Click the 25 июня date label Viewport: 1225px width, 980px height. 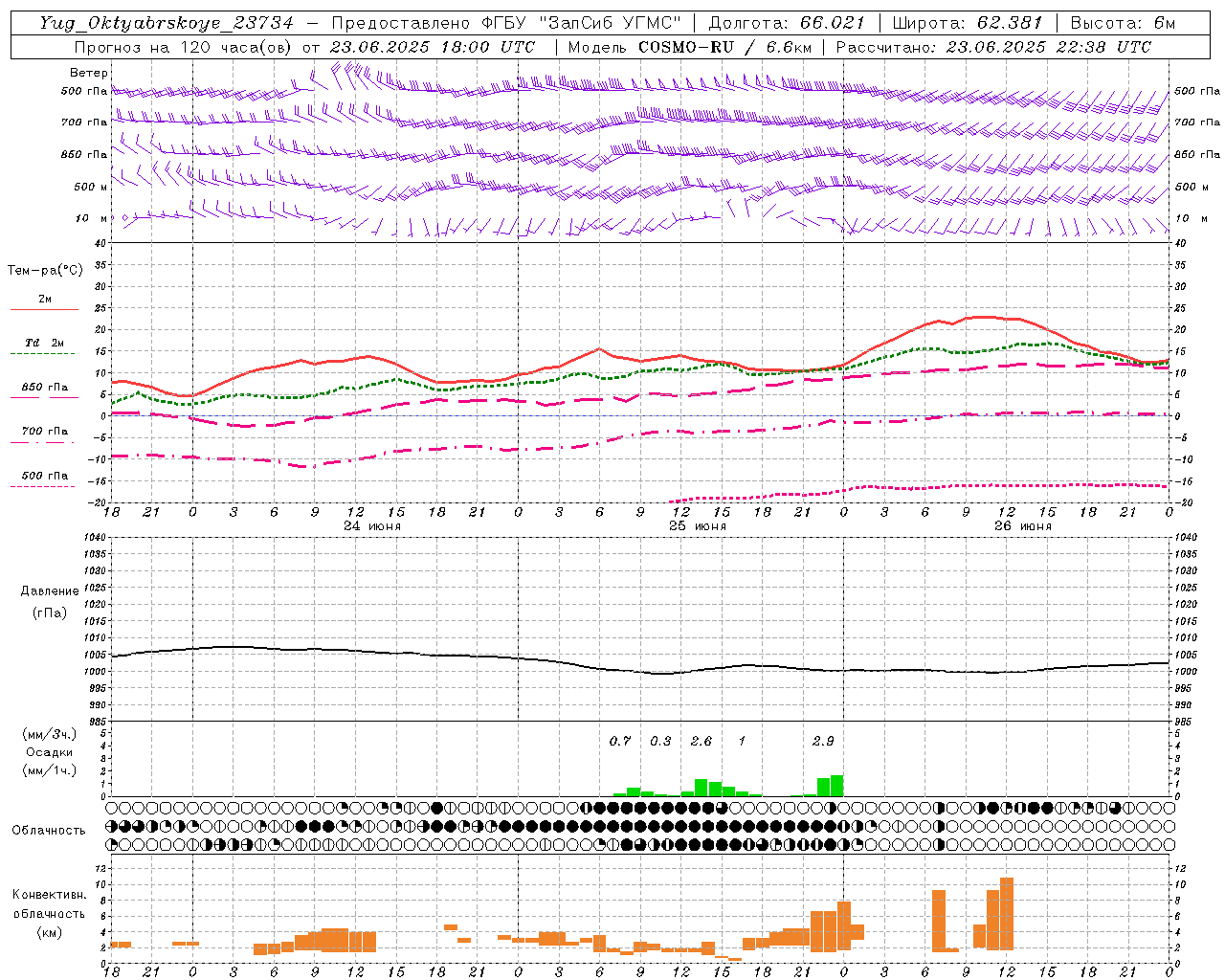698,526
